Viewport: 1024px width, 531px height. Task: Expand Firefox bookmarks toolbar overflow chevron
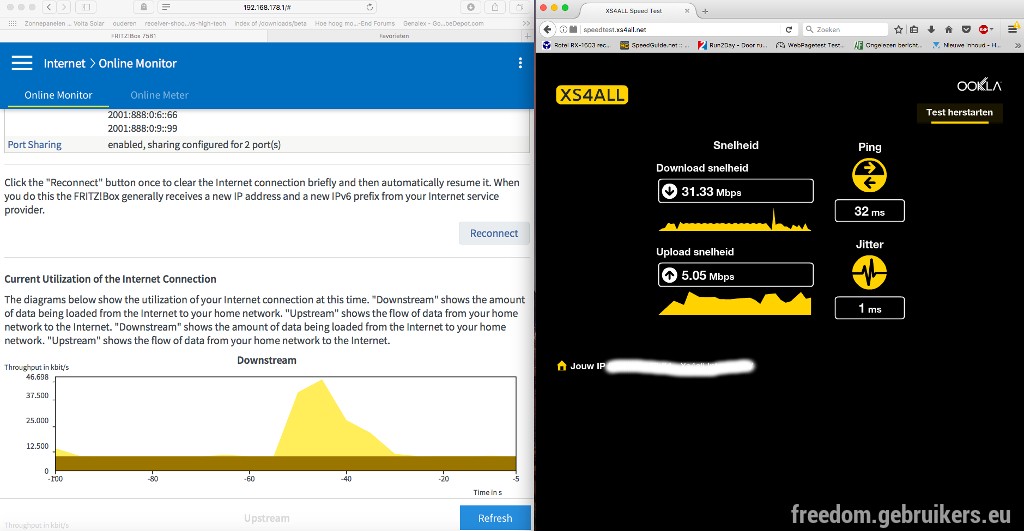[1017, 45]
